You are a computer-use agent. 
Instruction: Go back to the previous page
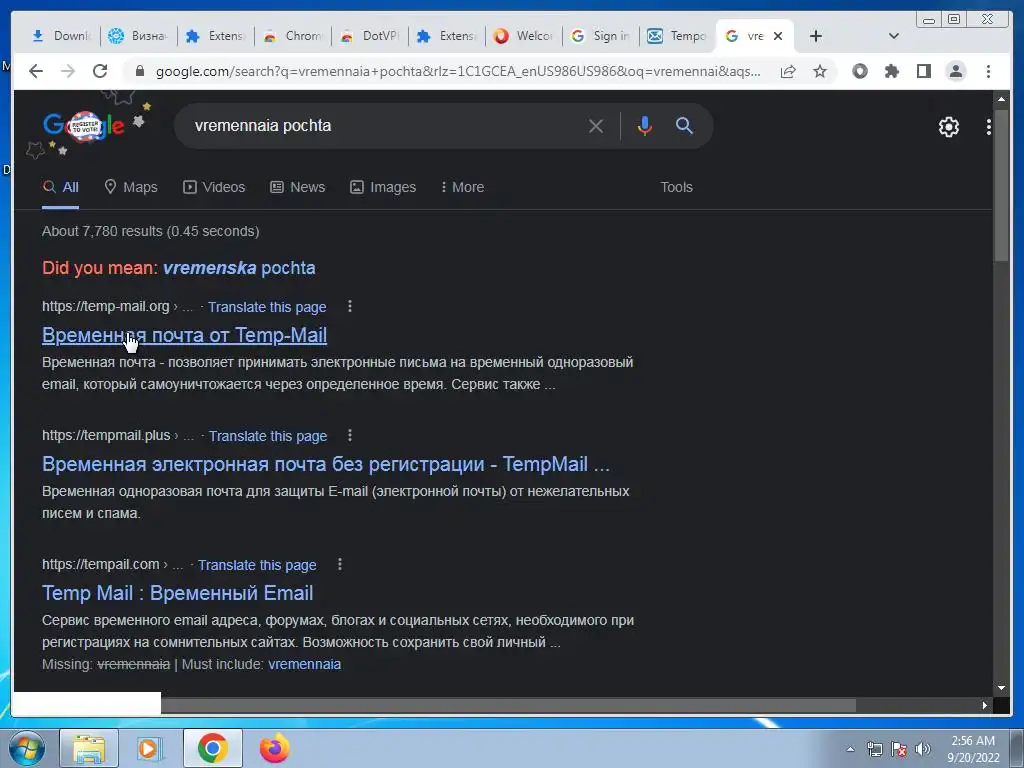pos(36,71)
